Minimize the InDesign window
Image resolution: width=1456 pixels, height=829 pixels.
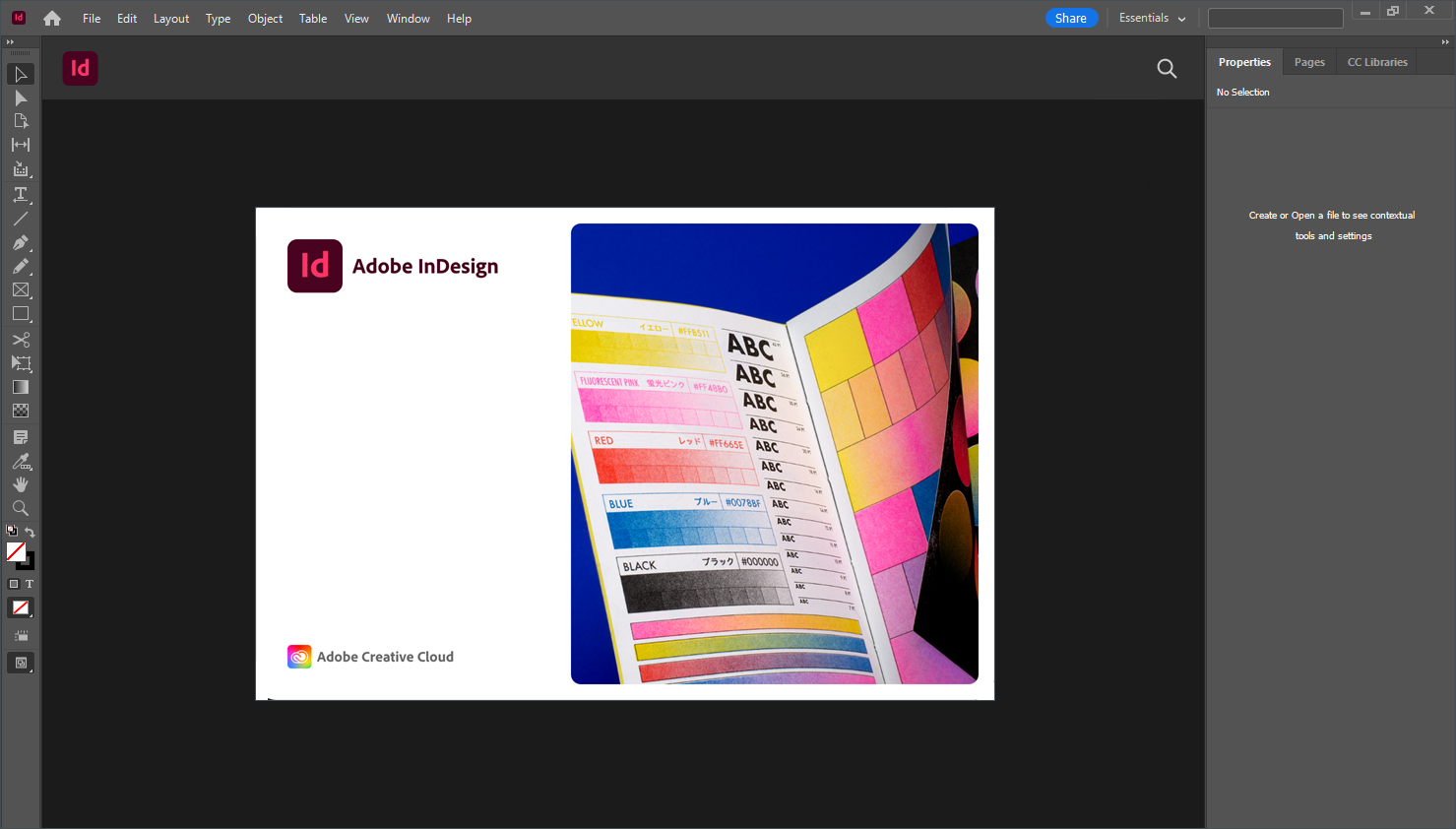(x=1365, y=12)
